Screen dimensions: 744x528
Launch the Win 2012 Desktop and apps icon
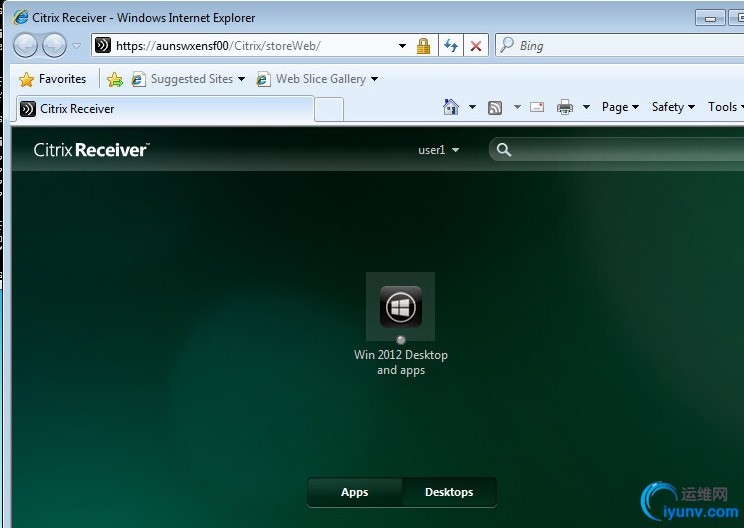click(400, 306)
